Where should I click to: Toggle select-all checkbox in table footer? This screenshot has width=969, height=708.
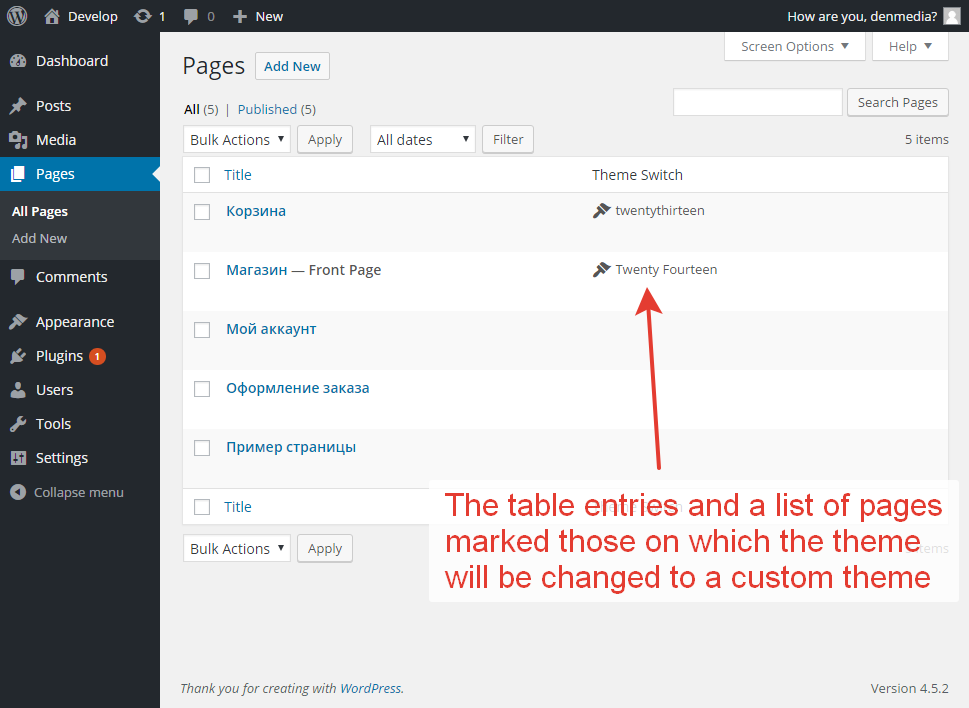click(x=202, y=507)
